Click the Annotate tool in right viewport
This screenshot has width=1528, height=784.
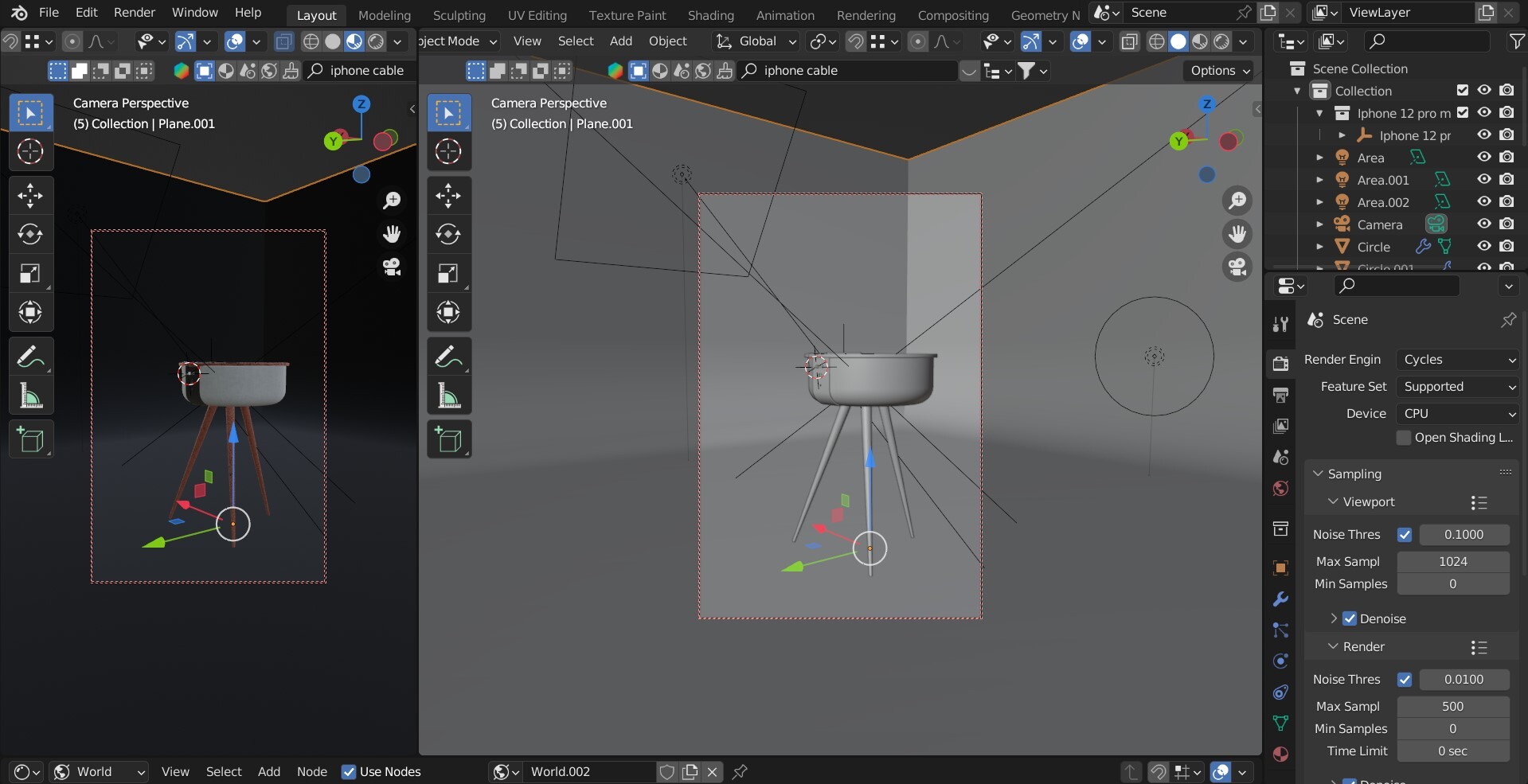pos(448,357)
